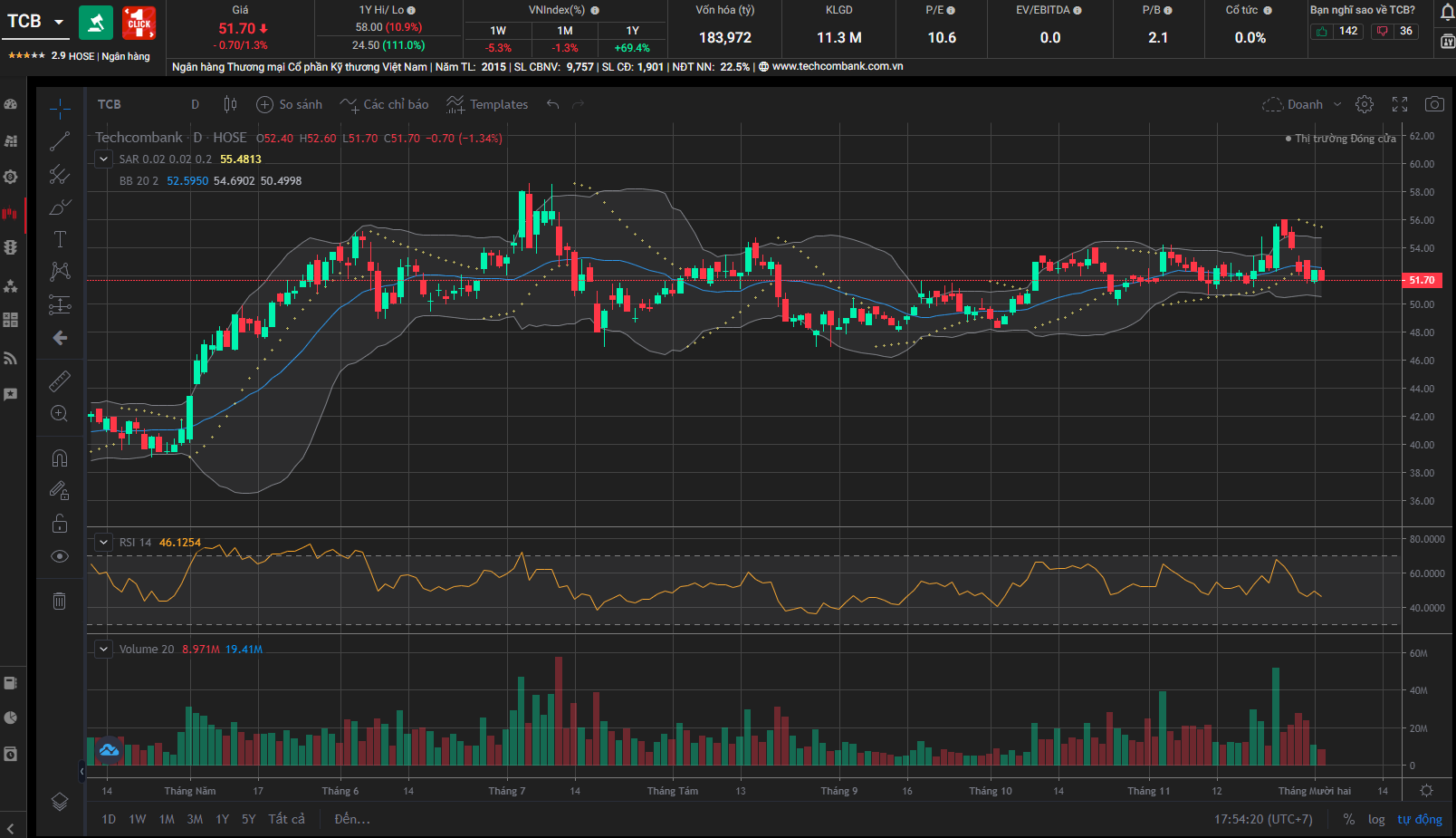Image resolution: width=1456 pixels, height=838 pixels.
Task: Open the heatmap grid sidebar icon
Action: (x=11, y=141)
